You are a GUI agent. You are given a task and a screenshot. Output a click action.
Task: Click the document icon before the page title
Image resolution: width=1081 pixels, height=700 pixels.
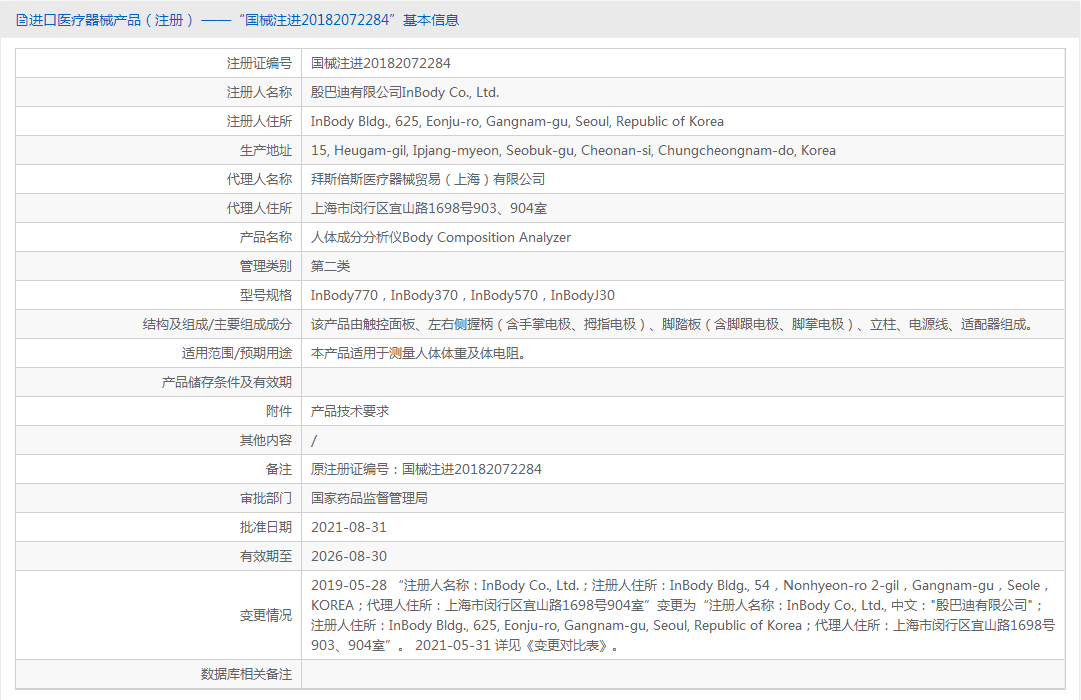coord(22,20)
